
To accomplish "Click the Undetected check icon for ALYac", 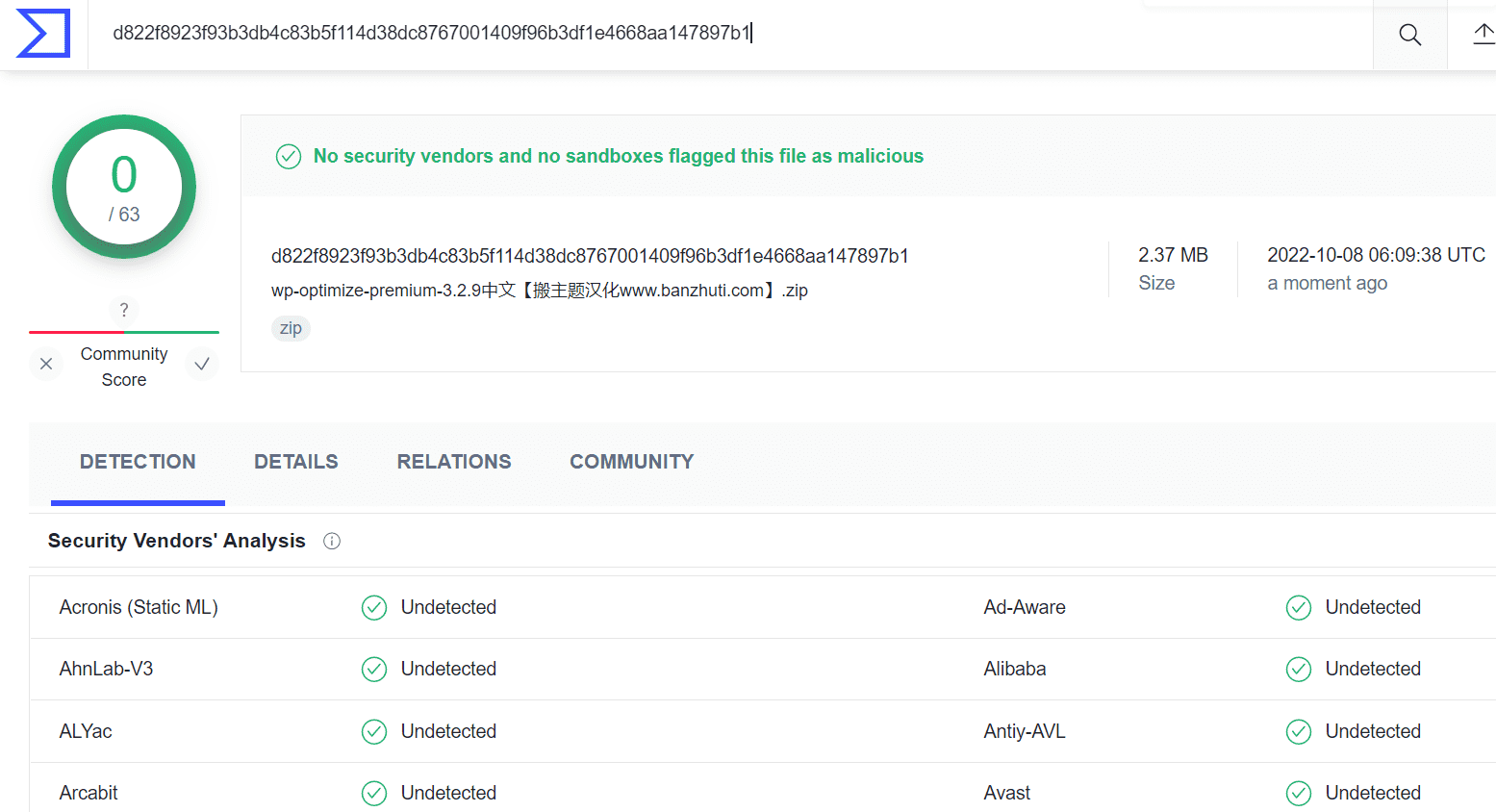I will [374, 731].
